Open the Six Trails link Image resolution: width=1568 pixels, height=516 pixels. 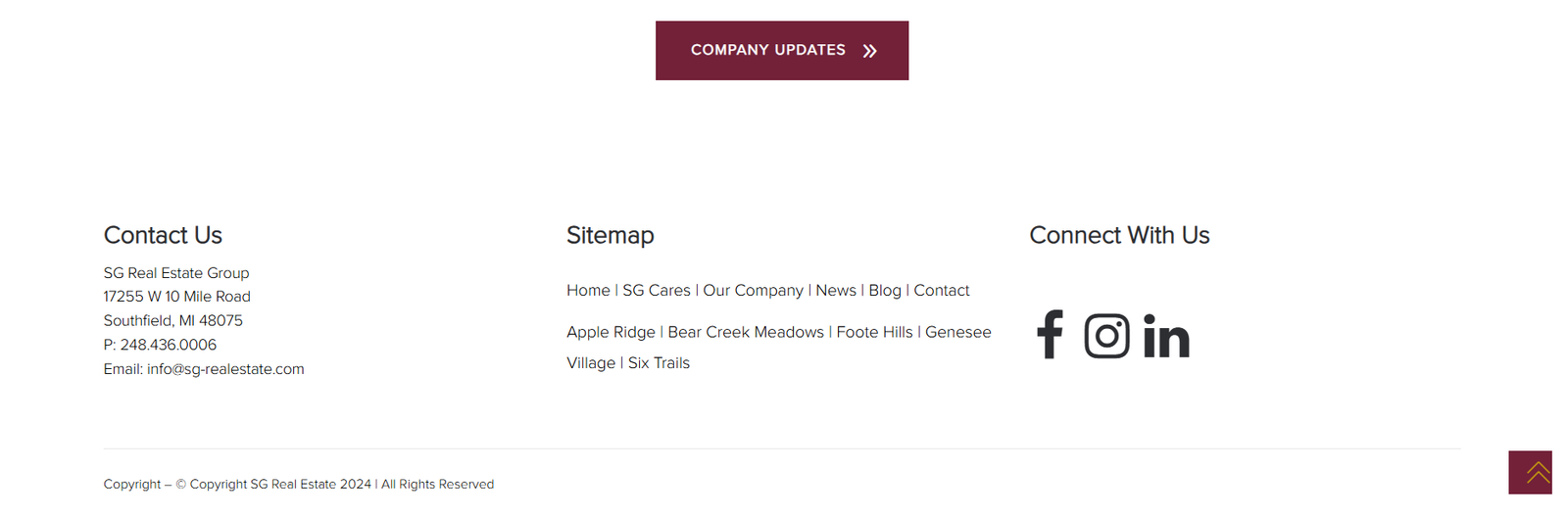point(659,363)
